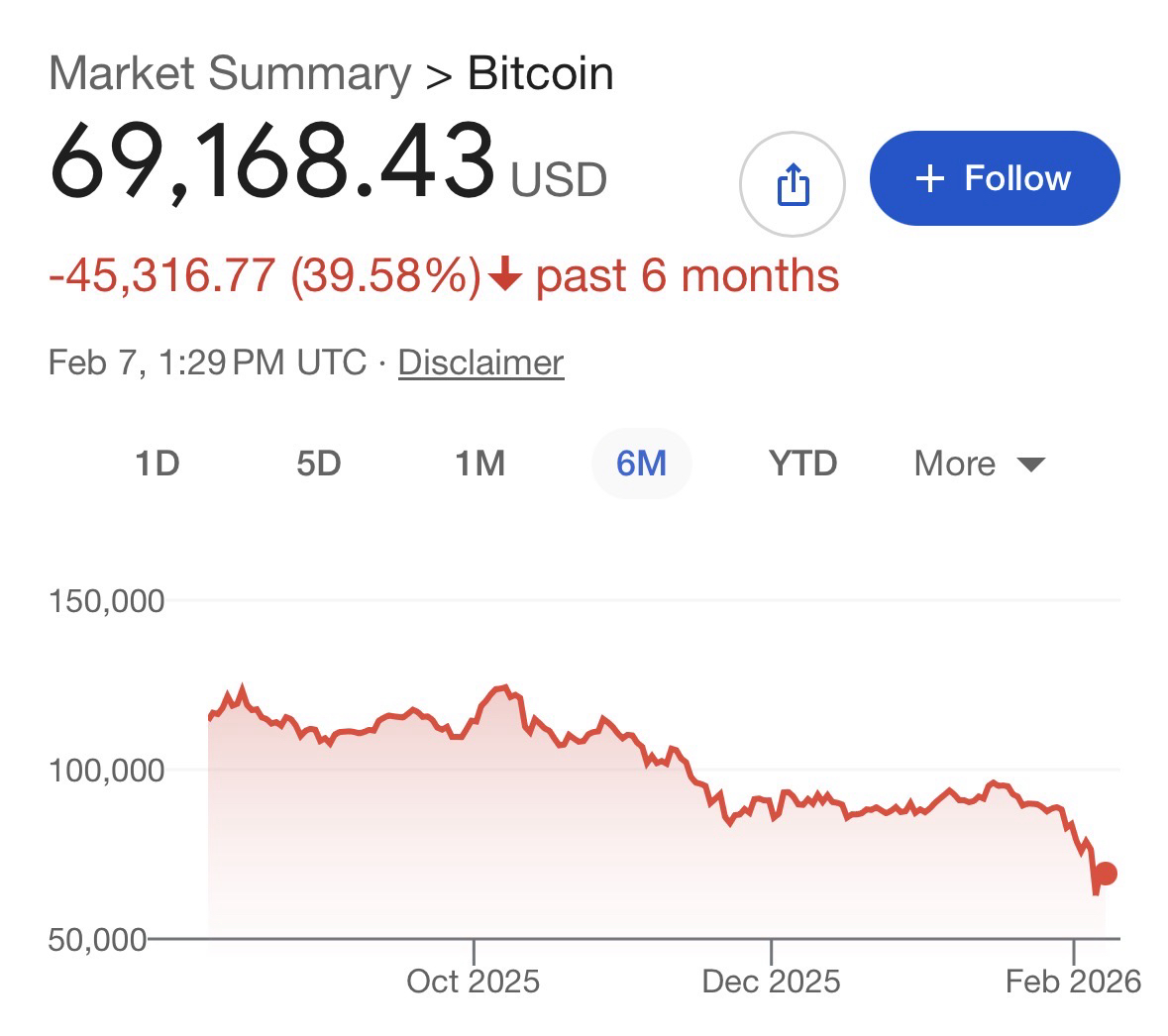Viewport: 1168px width, 1036px height.
Task: Click the -45,316.77 price change text
Action: [x=161, y=274]
